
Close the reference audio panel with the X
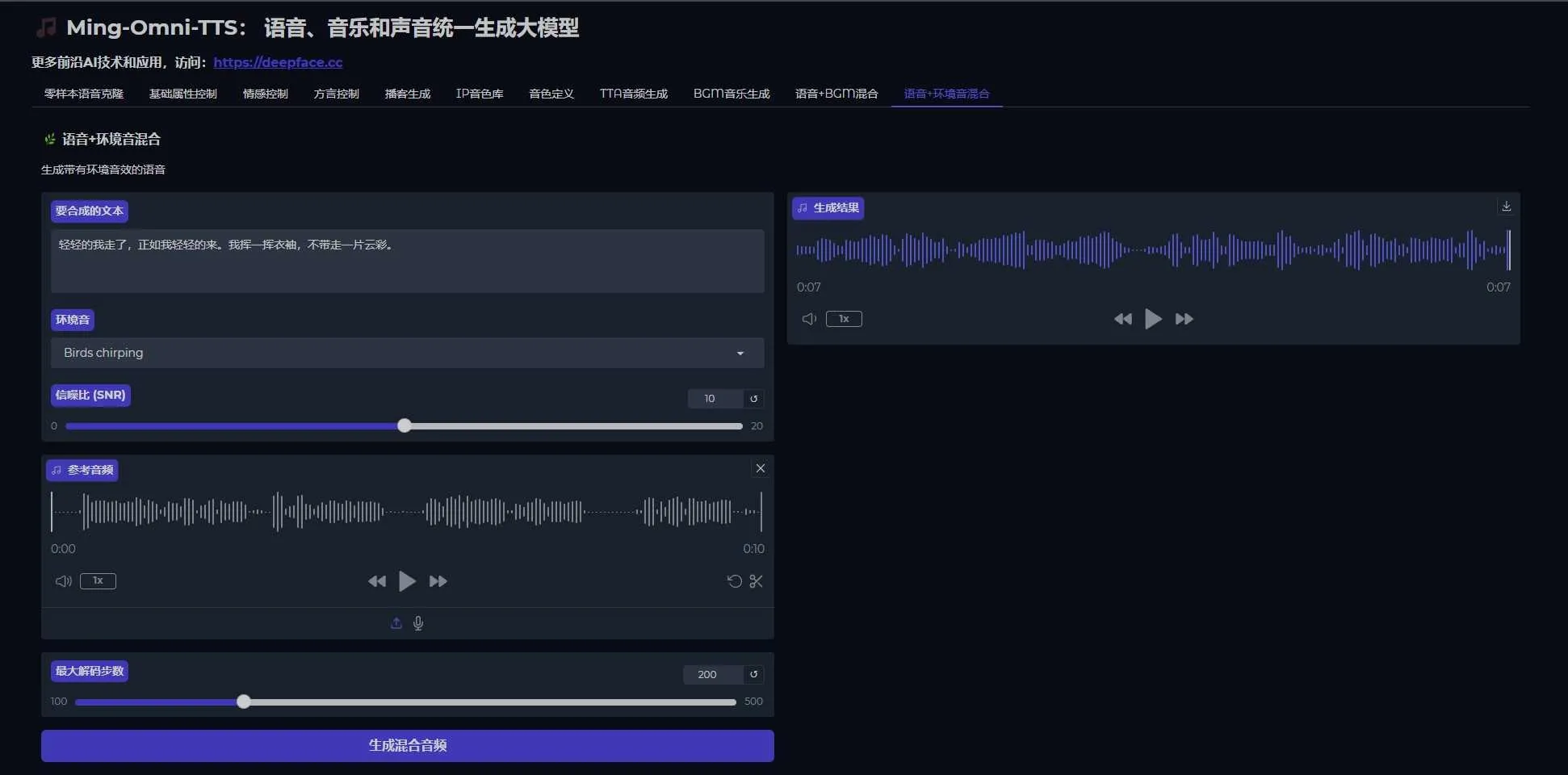pos(760,468)
